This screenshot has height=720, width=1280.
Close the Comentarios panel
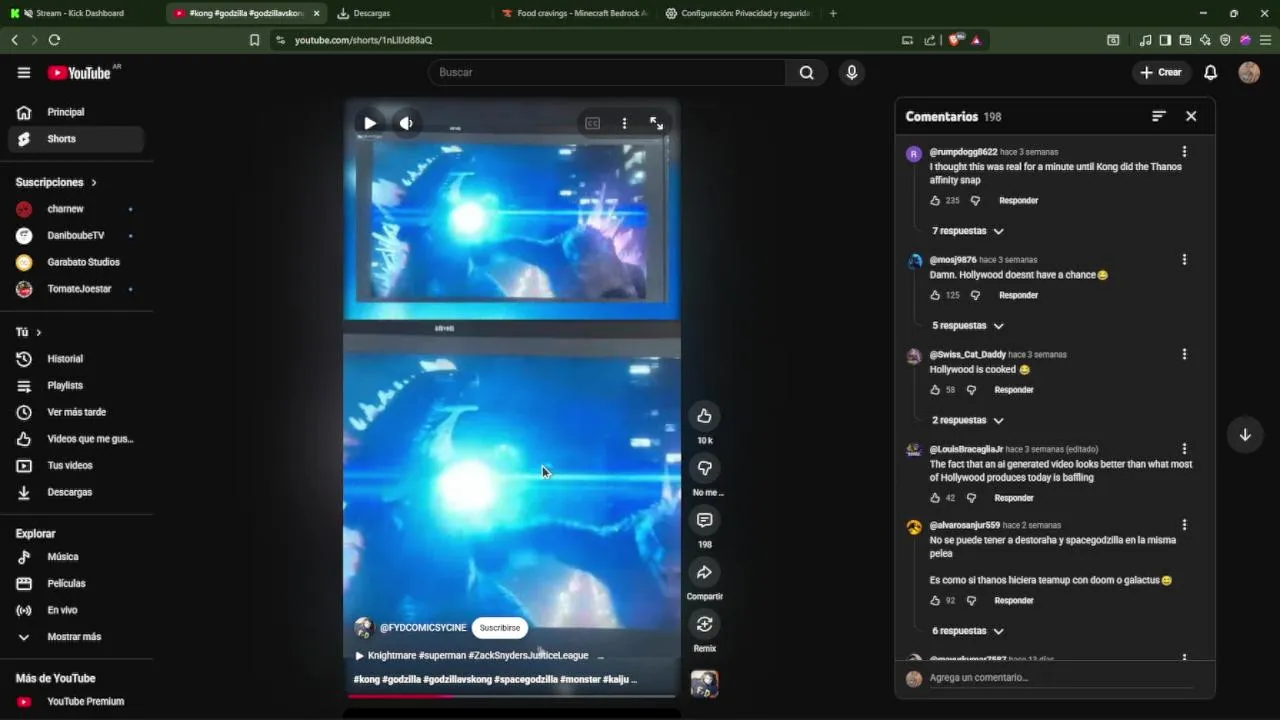tap(1191, 116)
